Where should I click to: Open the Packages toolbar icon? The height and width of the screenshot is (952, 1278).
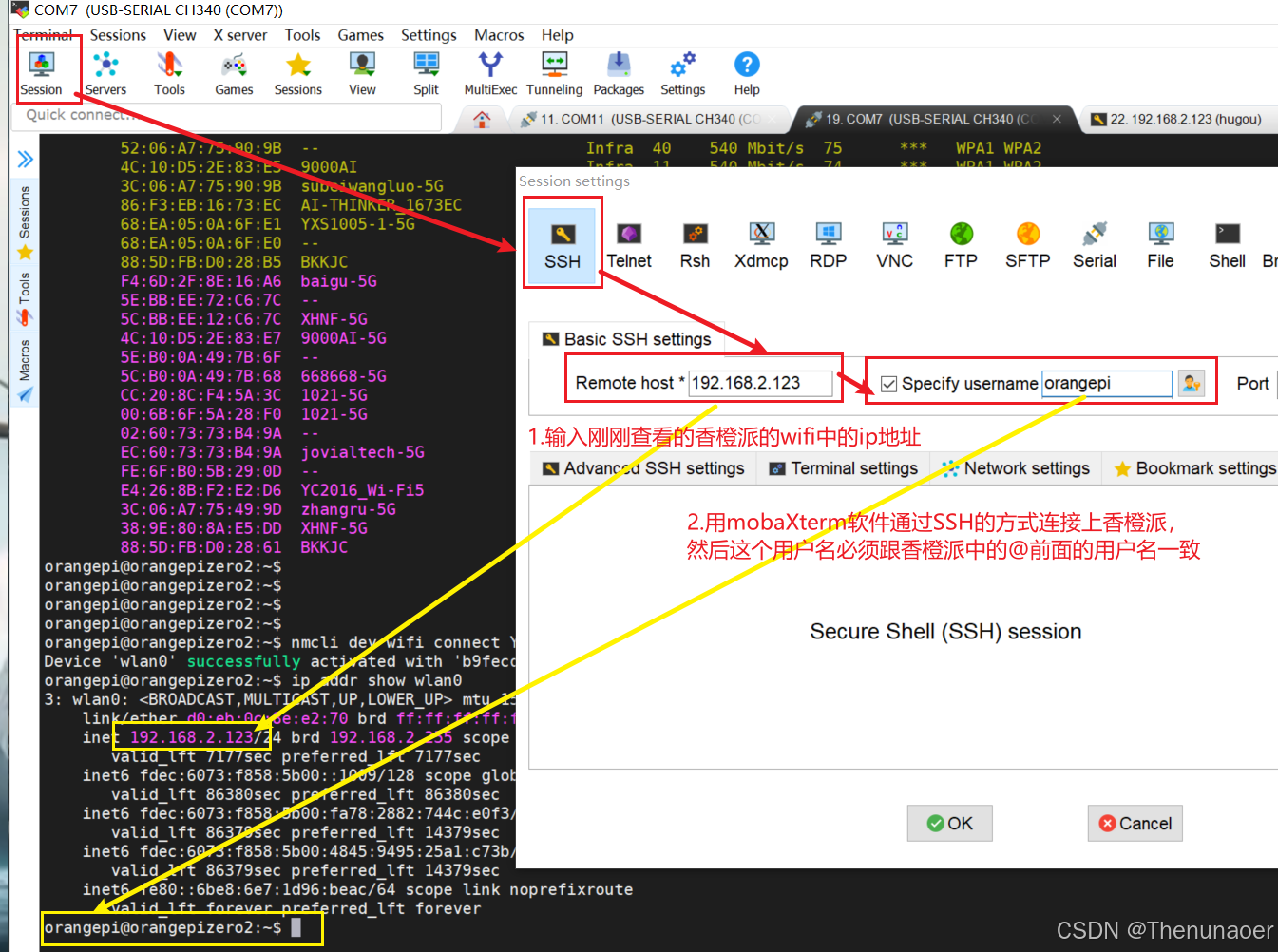click(619, 73)
